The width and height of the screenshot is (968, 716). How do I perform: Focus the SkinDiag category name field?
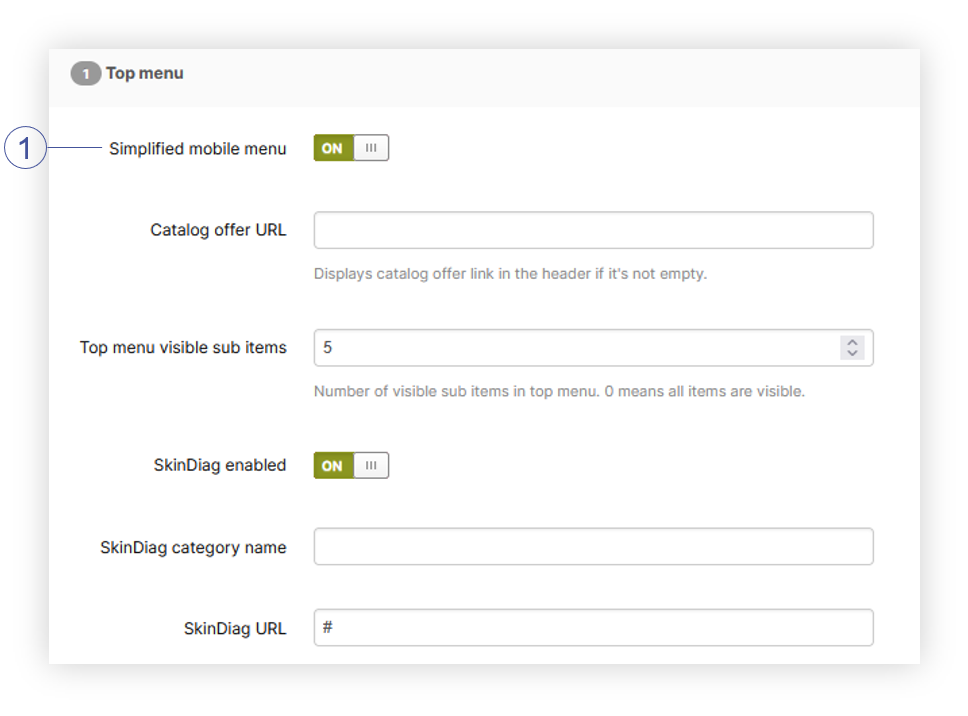click(x=593, y=547)
